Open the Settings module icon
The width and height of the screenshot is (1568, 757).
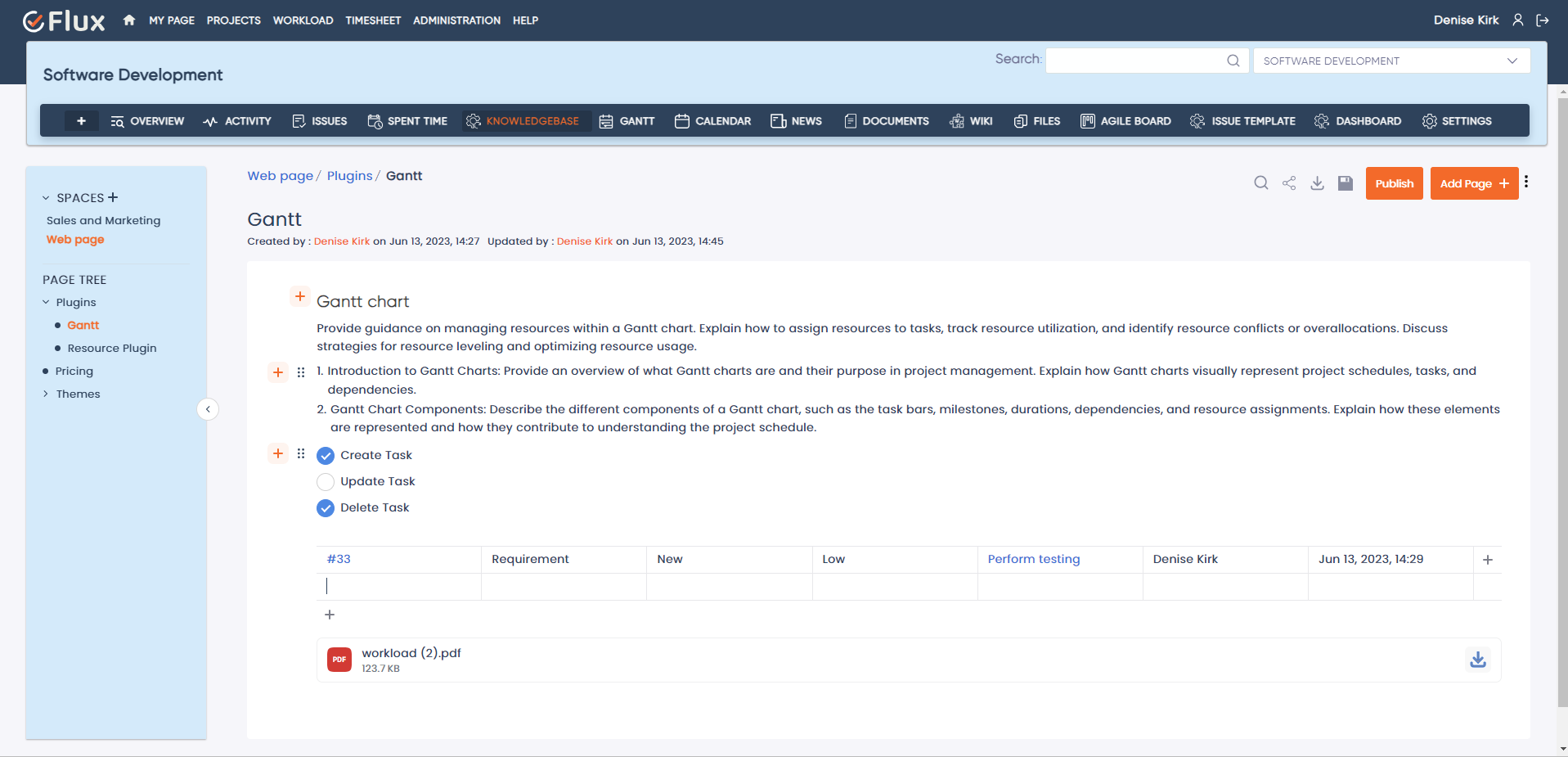click(1430, 120)
